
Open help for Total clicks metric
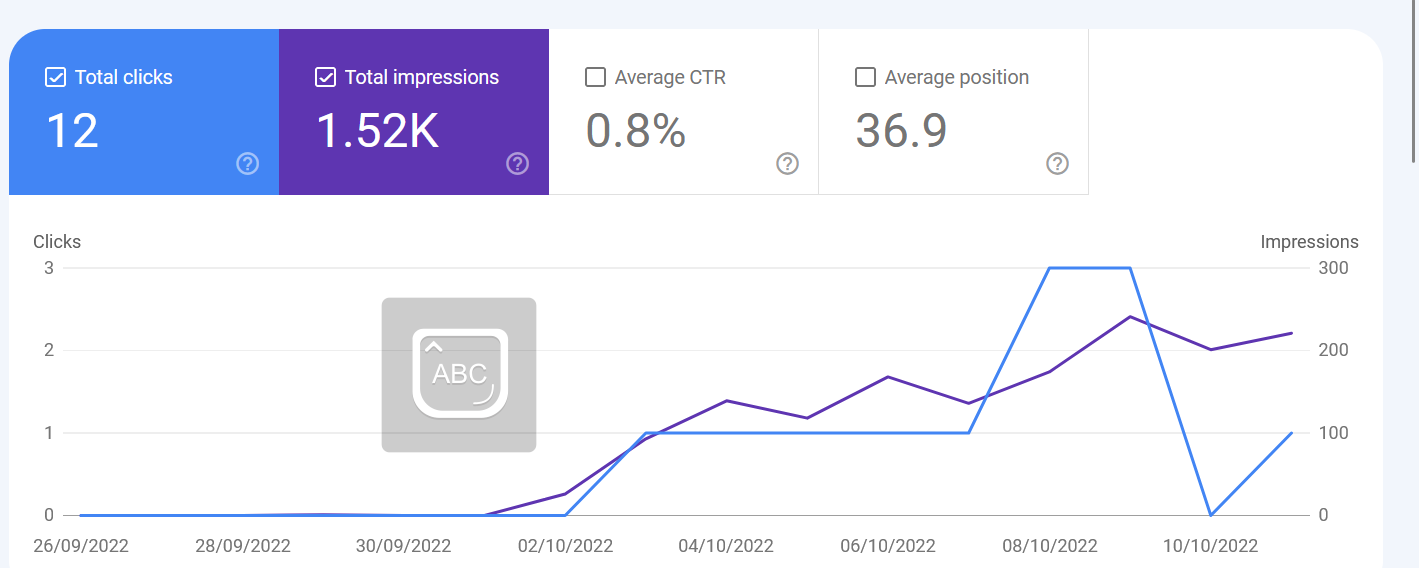tap(248, 164)
